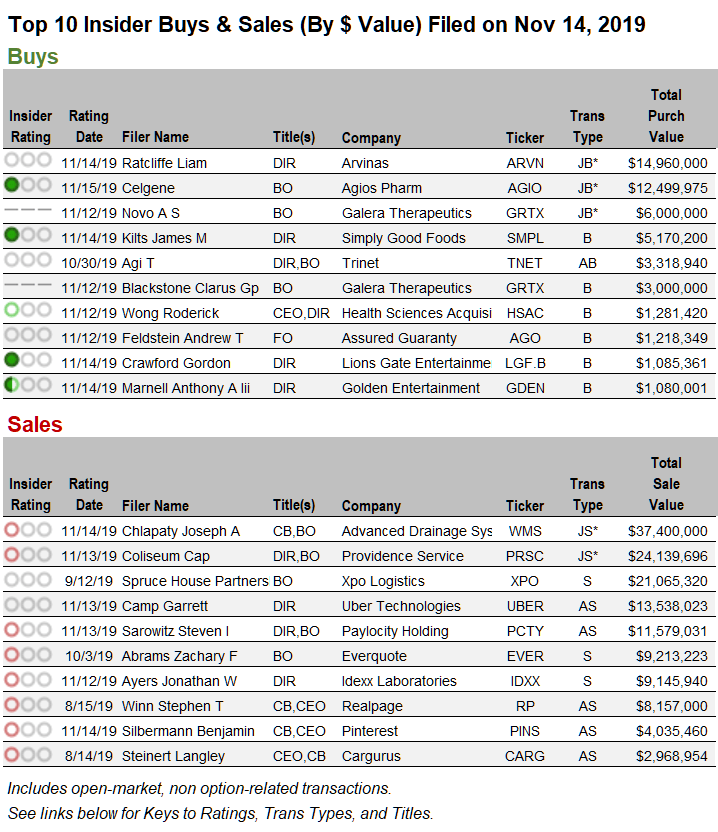718x832 pixels.
Task: Select the Galera Therapeutics row for Novo A S
Action: pyautogui.click(x=406, y=213)
